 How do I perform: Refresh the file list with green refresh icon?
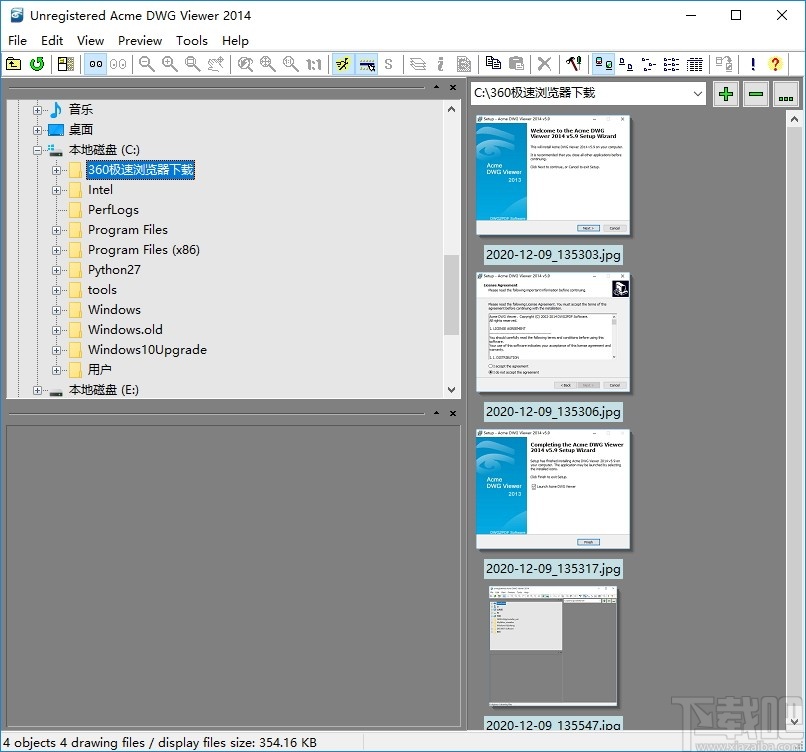pyautogui.click(x=36, y=63)
